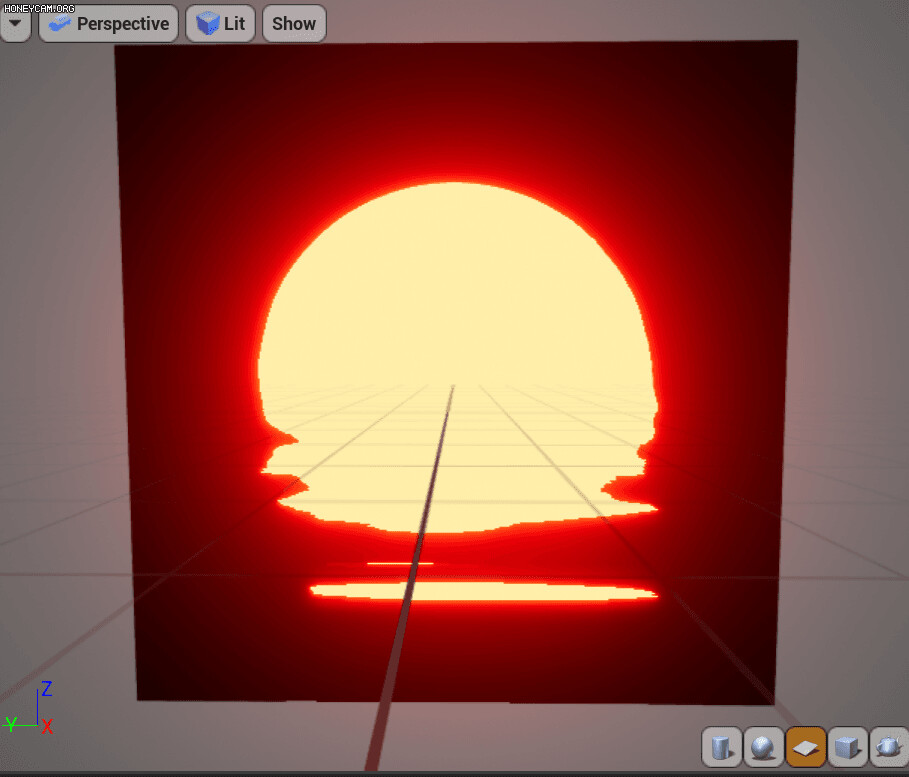Toggle Lit viewport shading mode
Image resolution: width=909 pixels, height=777 pixels.
coord(220,23)
